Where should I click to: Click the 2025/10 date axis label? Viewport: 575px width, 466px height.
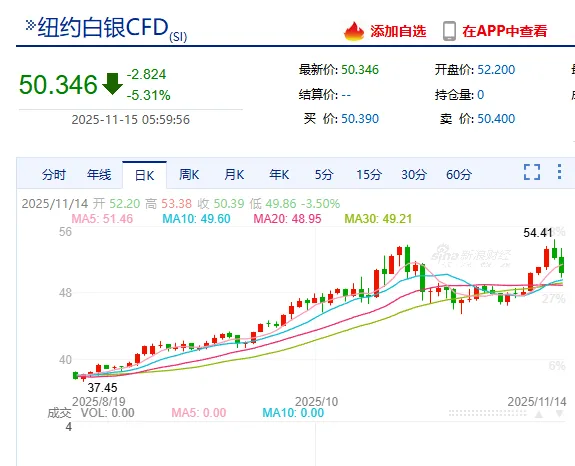[x=316, y=402]
